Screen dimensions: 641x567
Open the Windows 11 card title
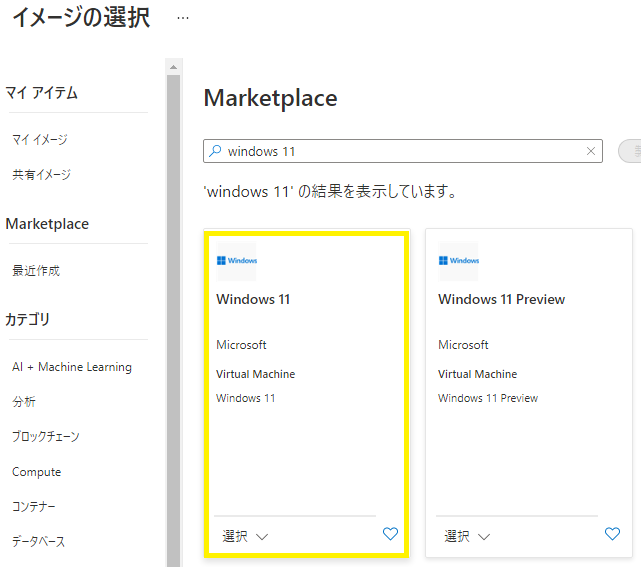click(x=253, y=299)
